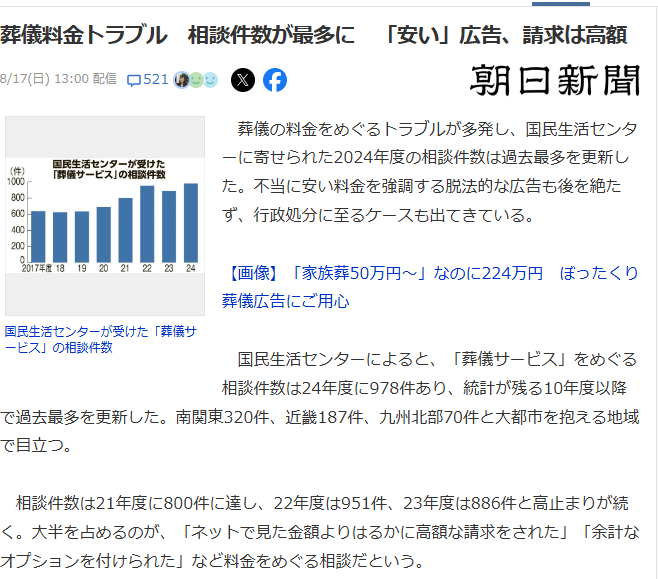Screen dimensions: 658x579
Task: Open the 【画像】「家族葬50万円～」なのに224万円 link
Action: point(430,287)
